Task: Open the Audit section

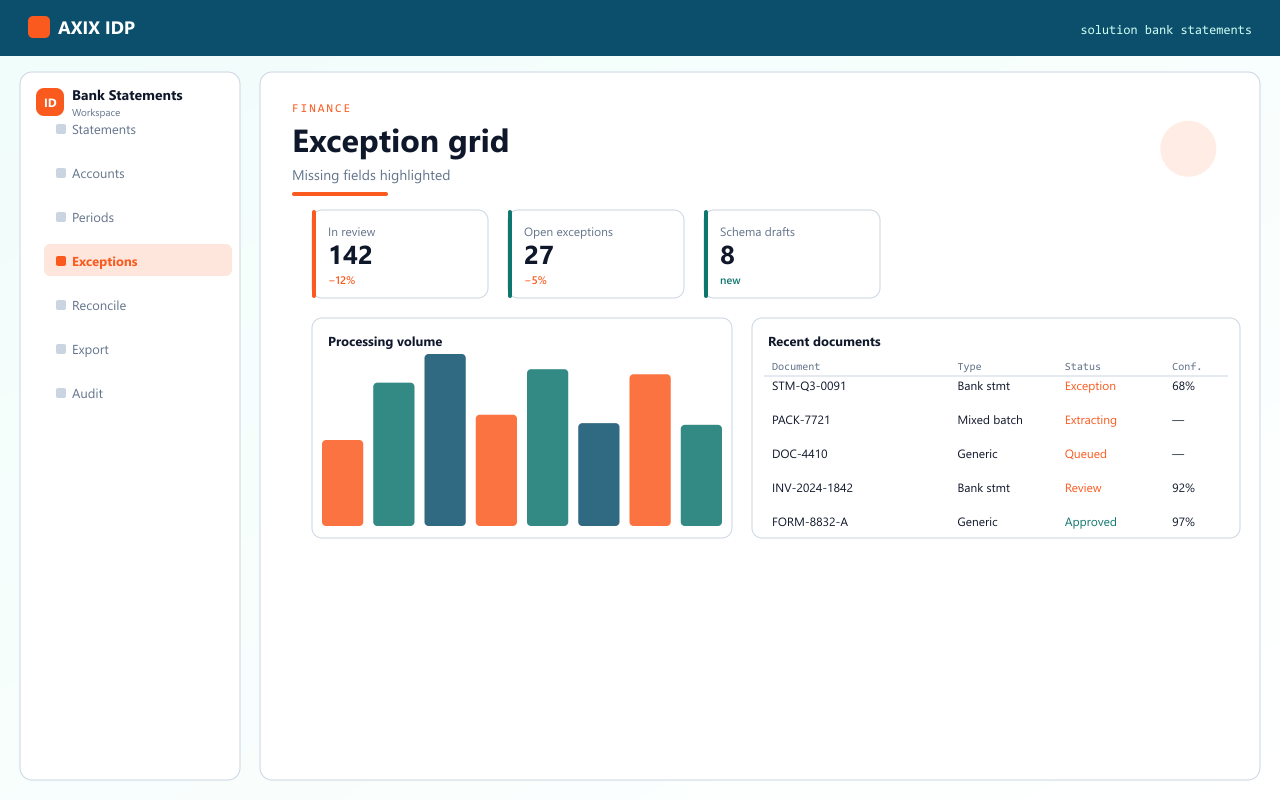Action: 138,394
